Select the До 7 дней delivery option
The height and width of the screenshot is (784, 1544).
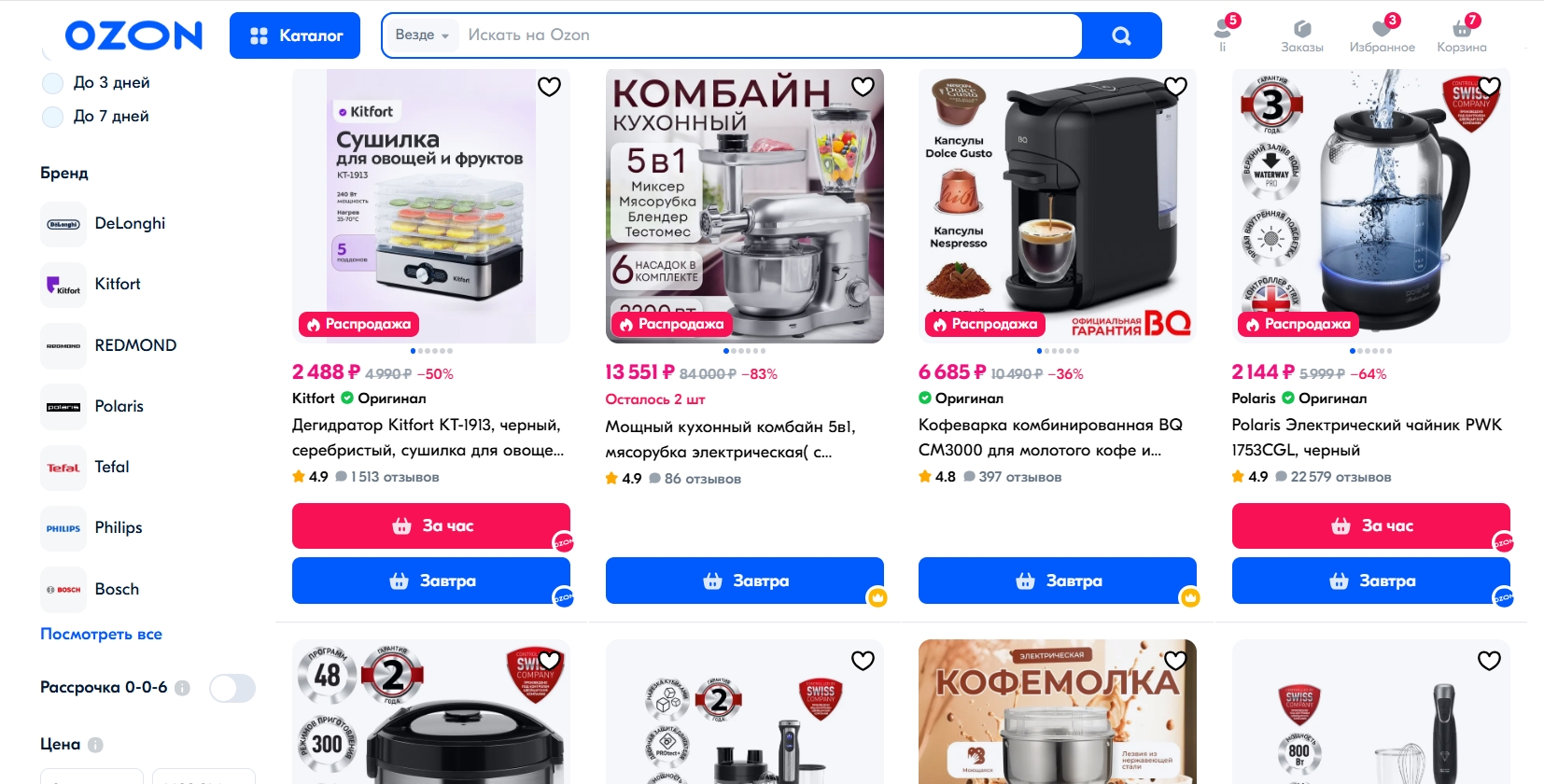pyautogui.click(x=96, y=117)
